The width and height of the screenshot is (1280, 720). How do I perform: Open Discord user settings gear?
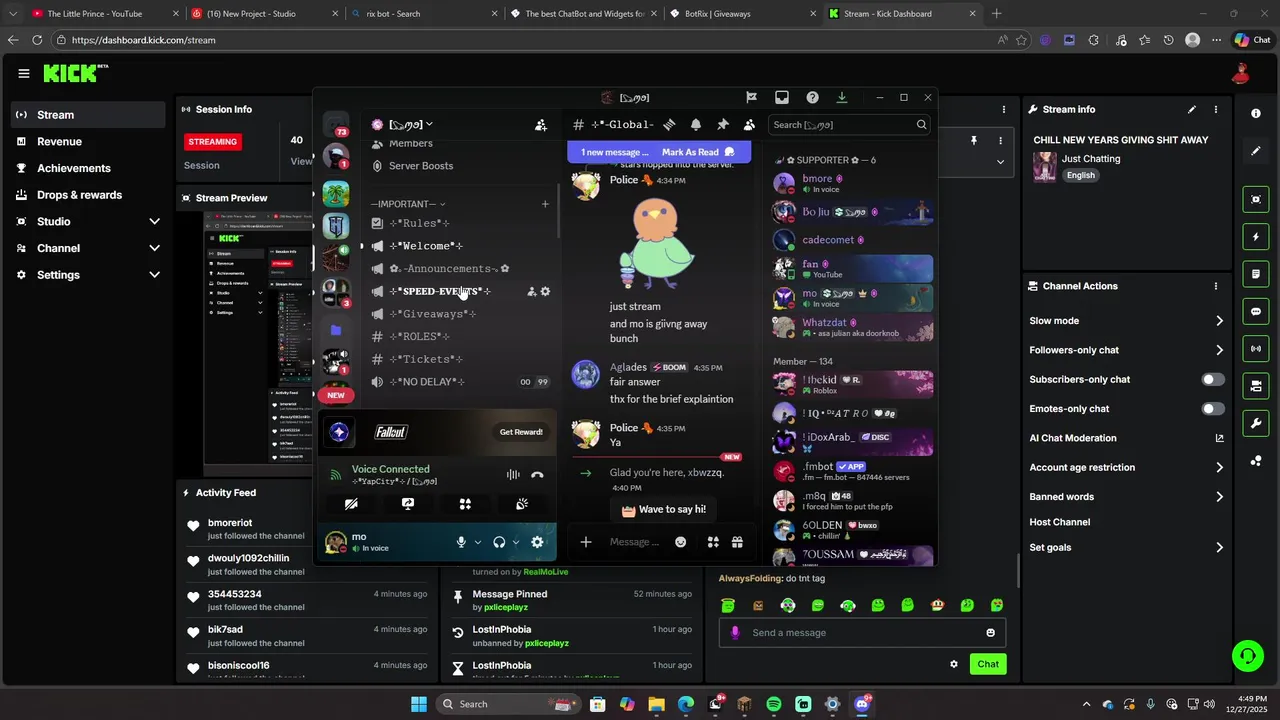pos(537,542)
